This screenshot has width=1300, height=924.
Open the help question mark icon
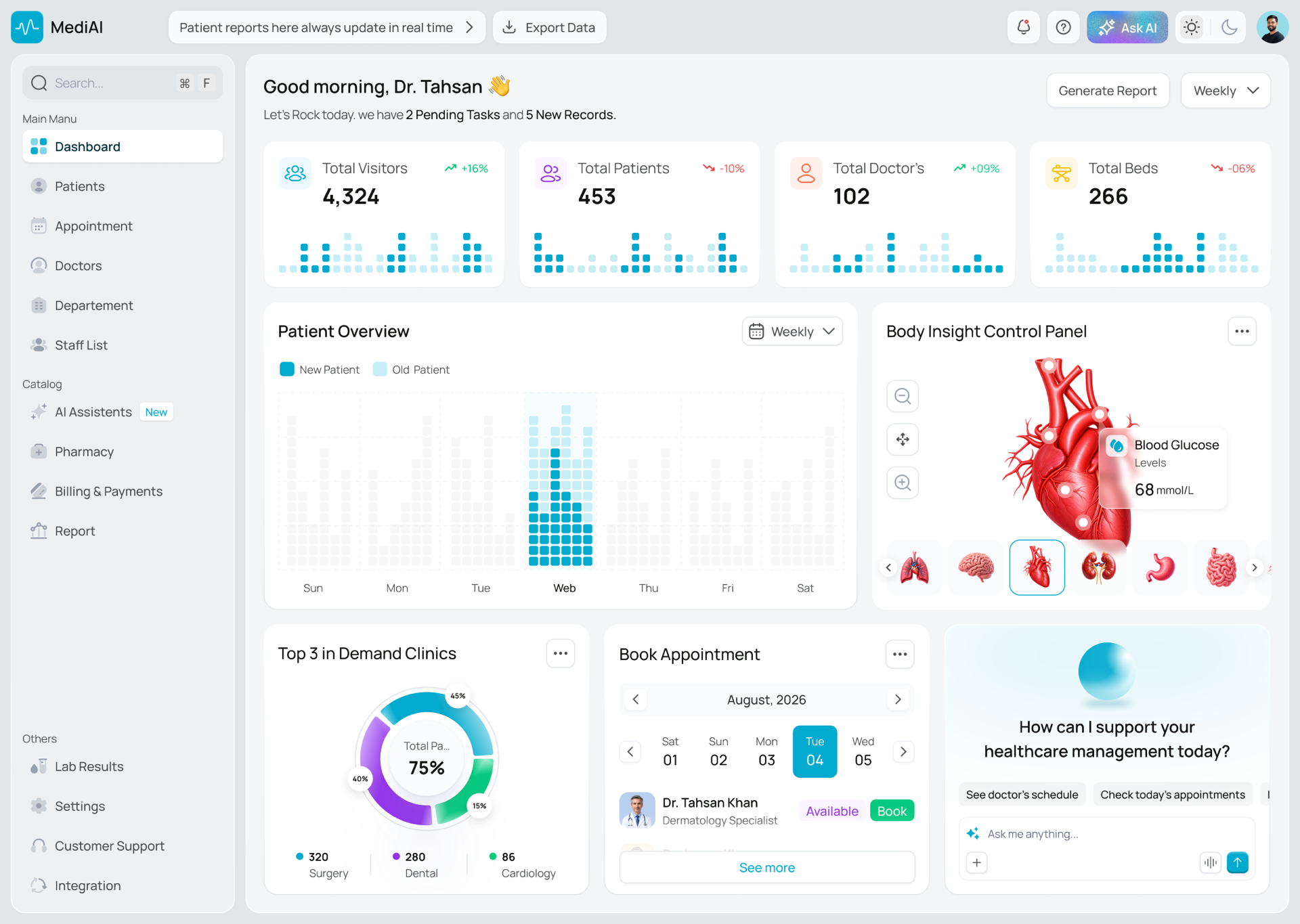pos(1063,27)
